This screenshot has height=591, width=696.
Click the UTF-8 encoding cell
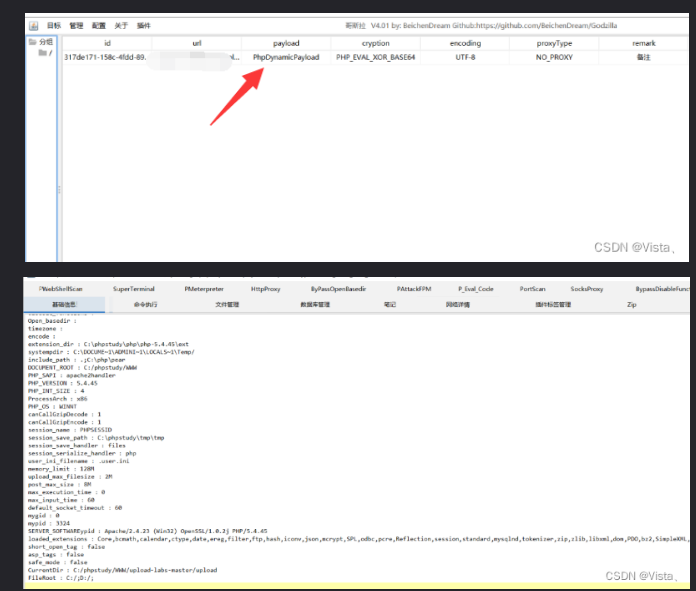click(465, 57)
